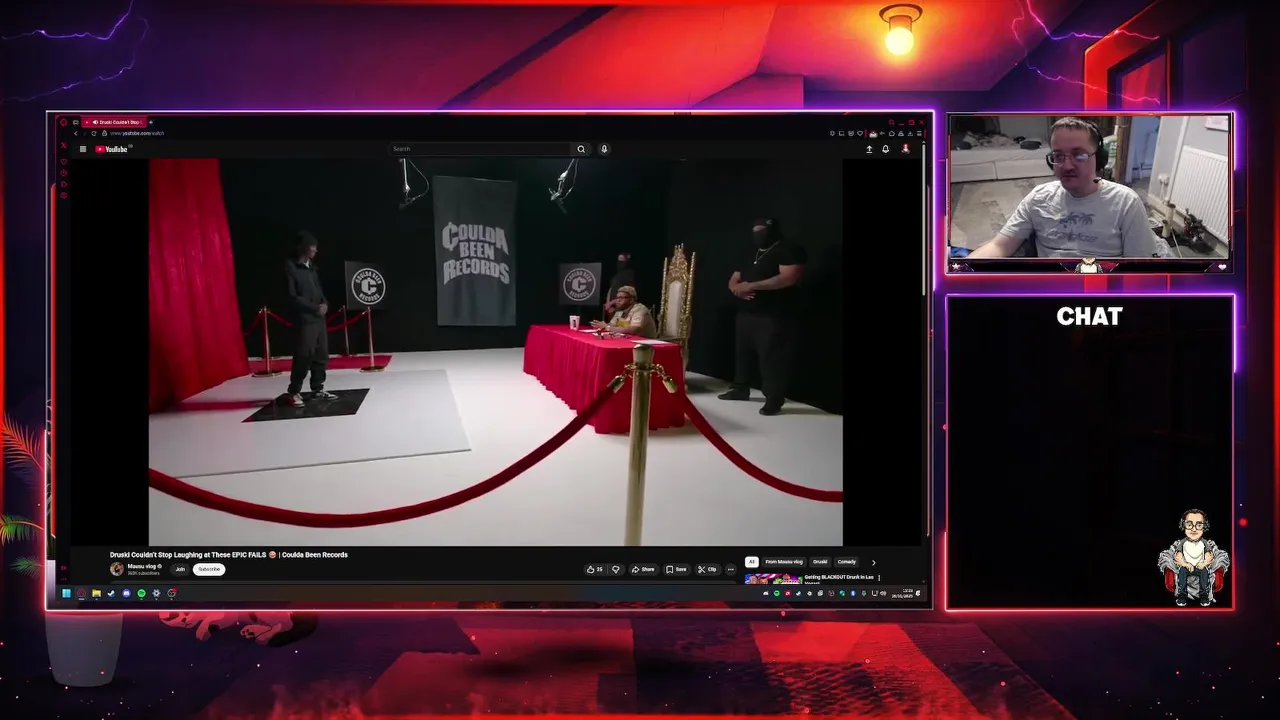
Task: Open options menu for BLACKOUT Drunk video
Action: pyautogui.click(x=879, y=578)
